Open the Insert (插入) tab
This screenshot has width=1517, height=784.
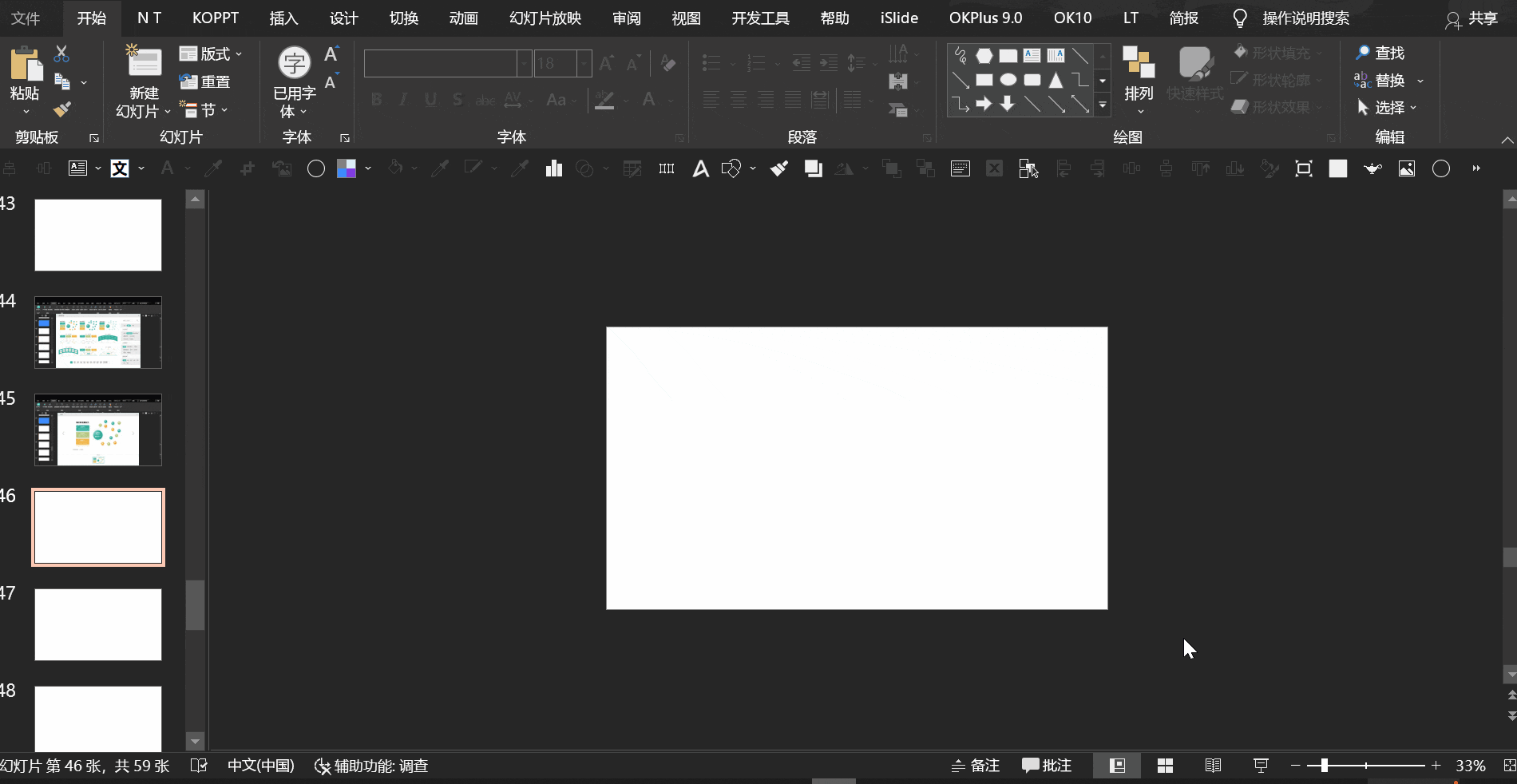pyautogui.click(x=283, y=18)
